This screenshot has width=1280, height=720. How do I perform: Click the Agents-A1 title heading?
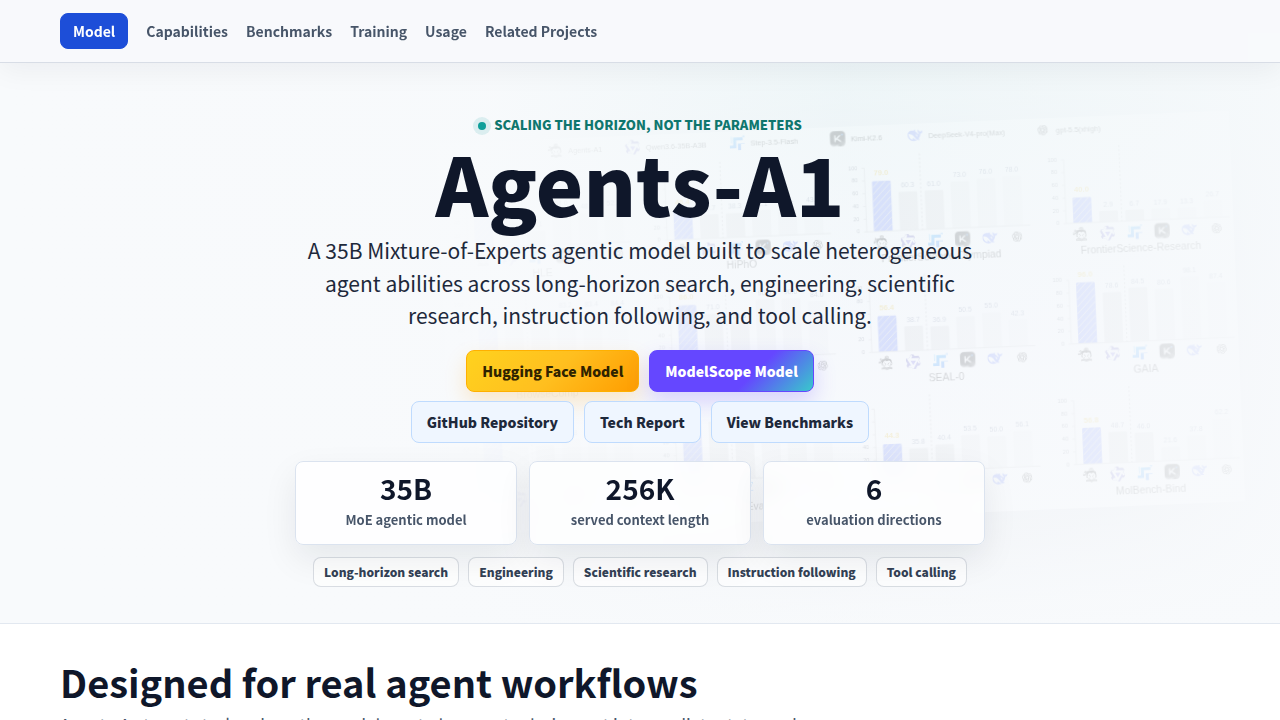pyautogui.click(x=638, y=187)
